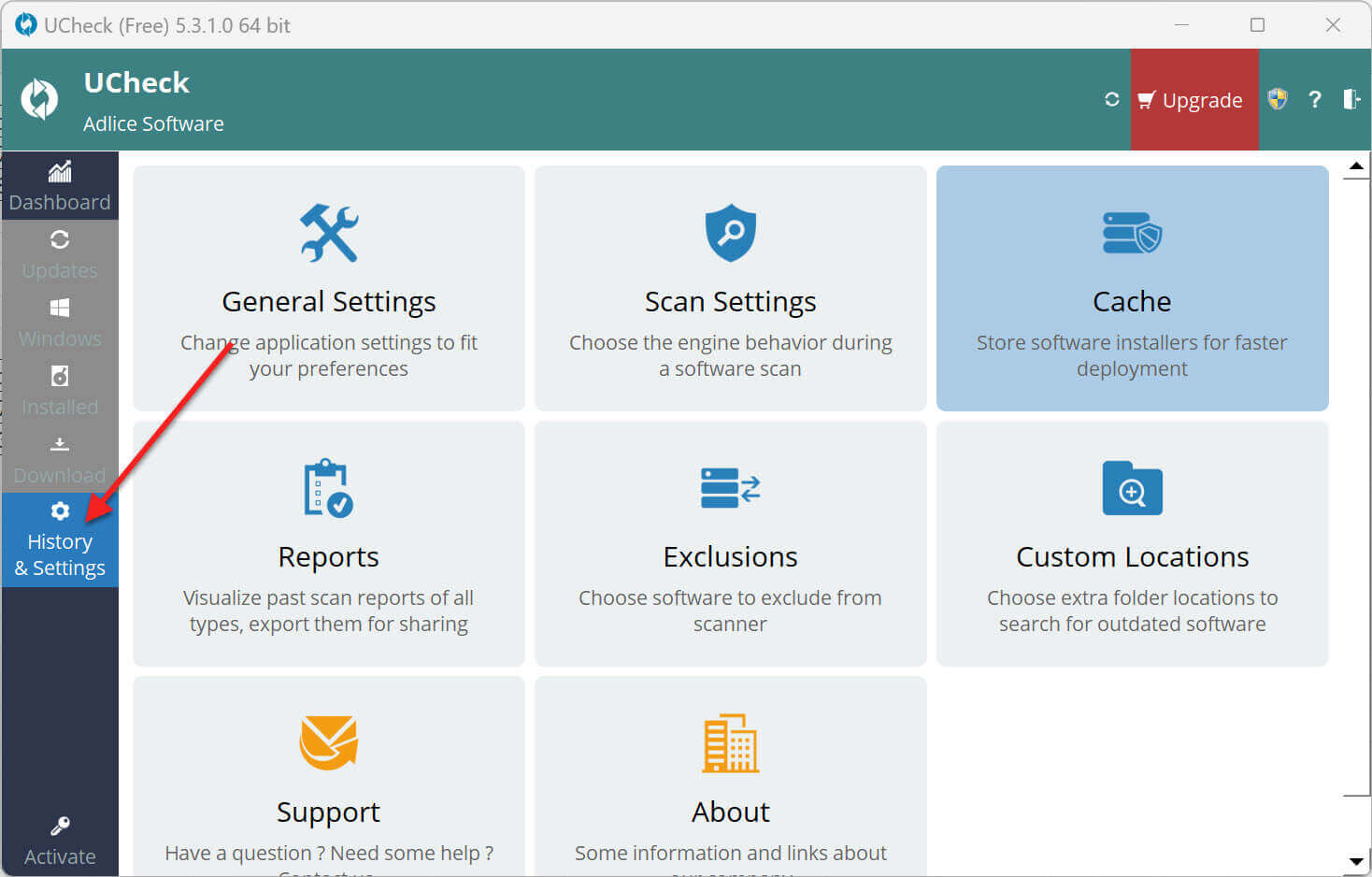Open the Installed sidebar tab
The height and width of the screenshot is (877, 1372).
coord(60,391)
